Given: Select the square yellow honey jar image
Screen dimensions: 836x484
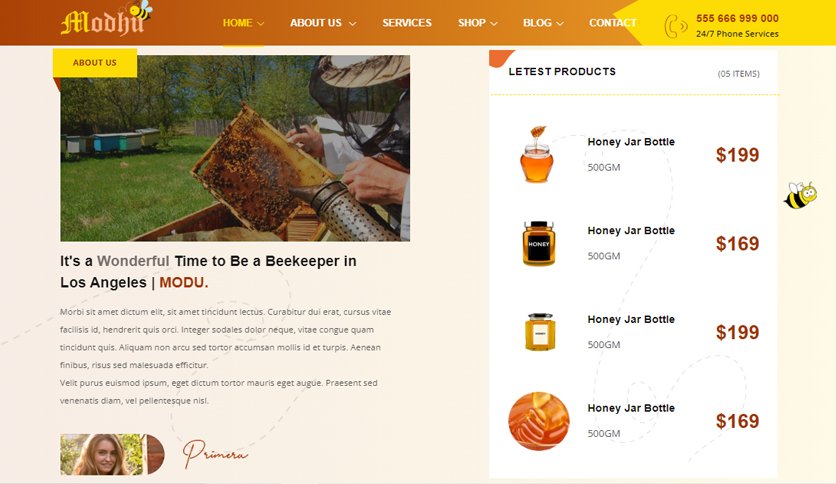Looking at the screenshot, I should pyautogui.click(x=540, y=332).
